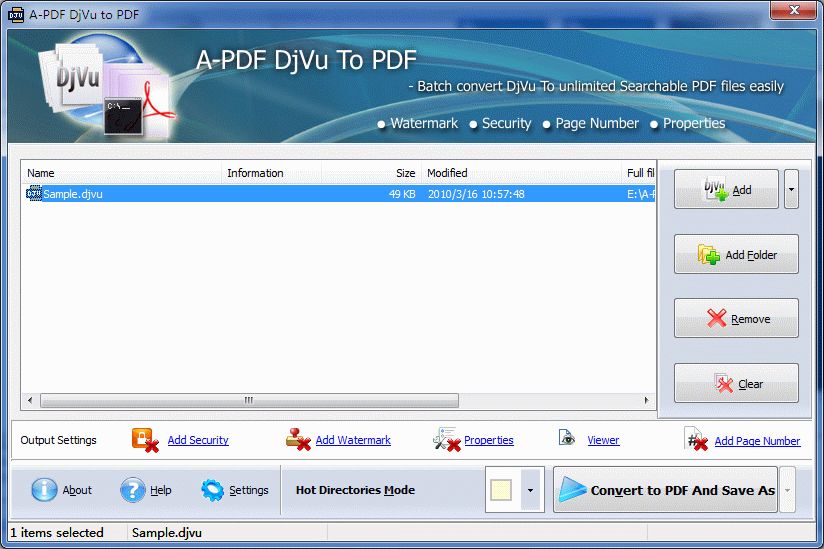Click the hash page icon beside Add Page Number

point(697,439)
